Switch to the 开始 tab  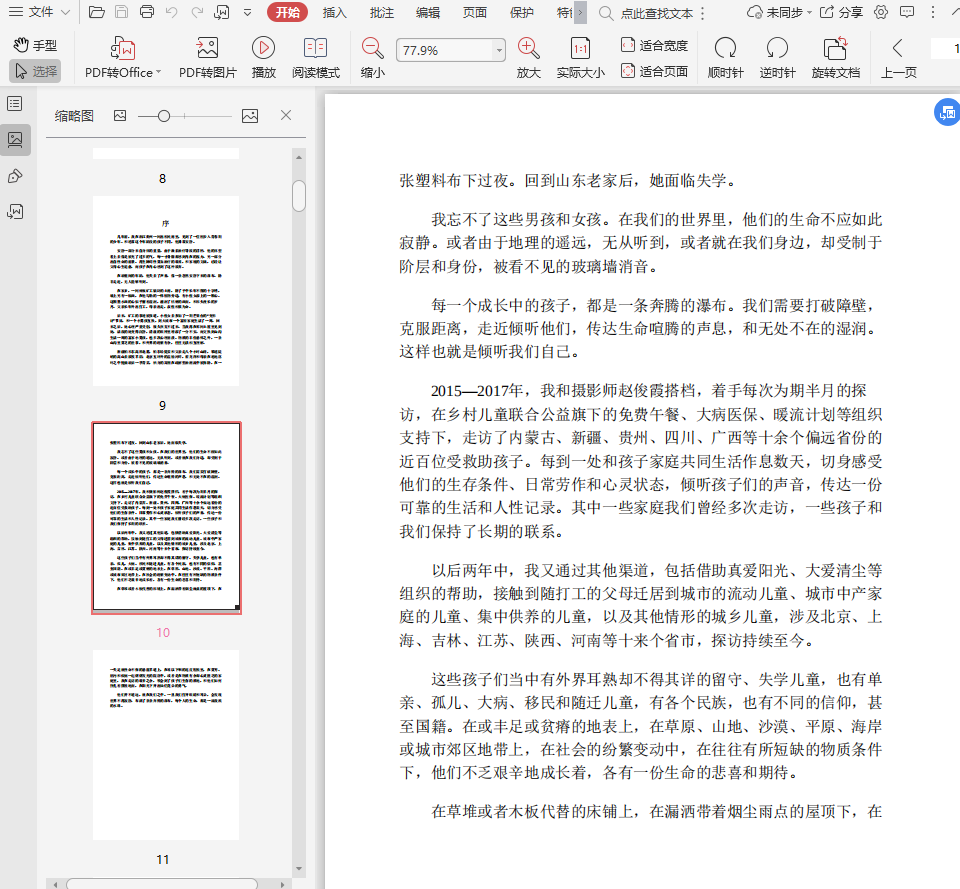click(287, 12)
